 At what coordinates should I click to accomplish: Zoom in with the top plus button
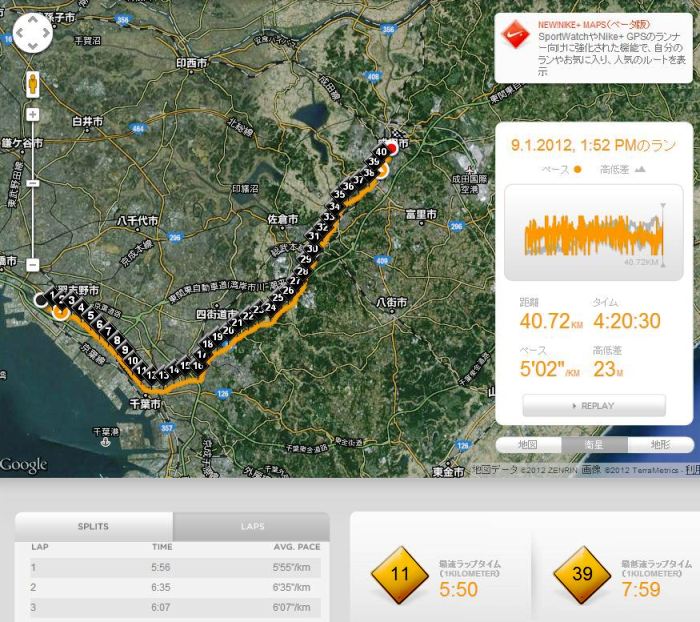tap(33, 115)
